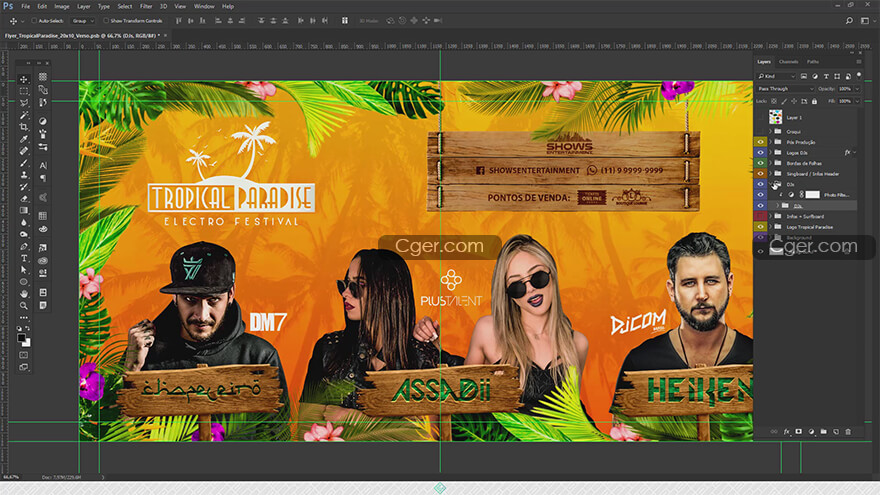Select the Zoom tool

[24, 305]
